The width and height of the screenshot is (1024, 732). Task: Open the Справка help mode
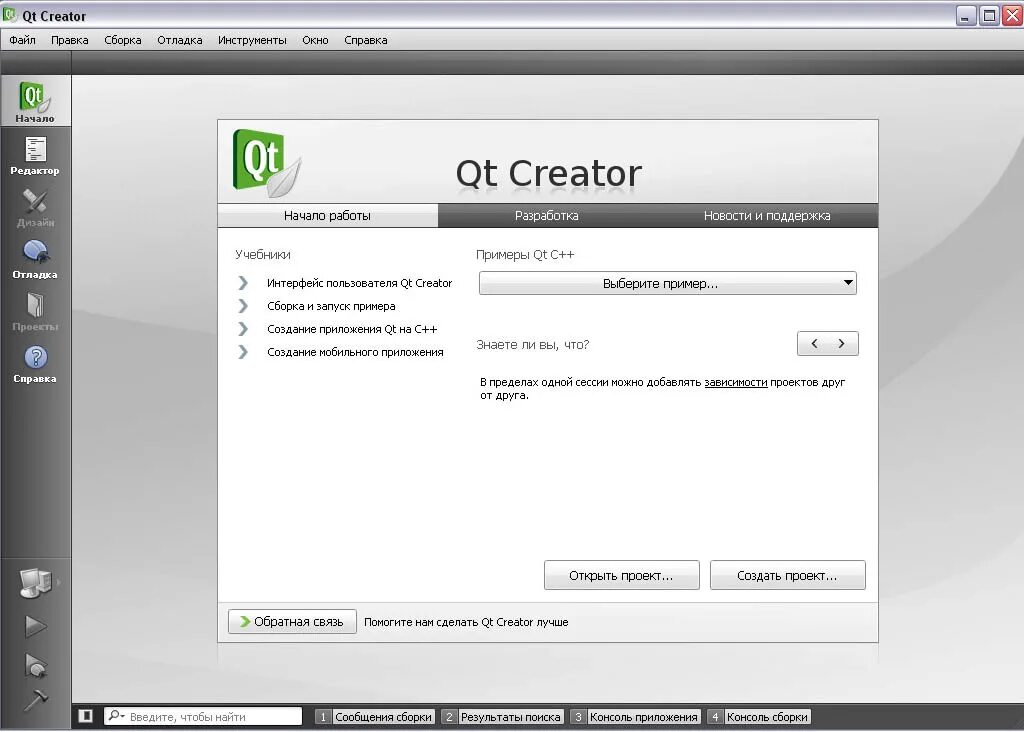35,364
